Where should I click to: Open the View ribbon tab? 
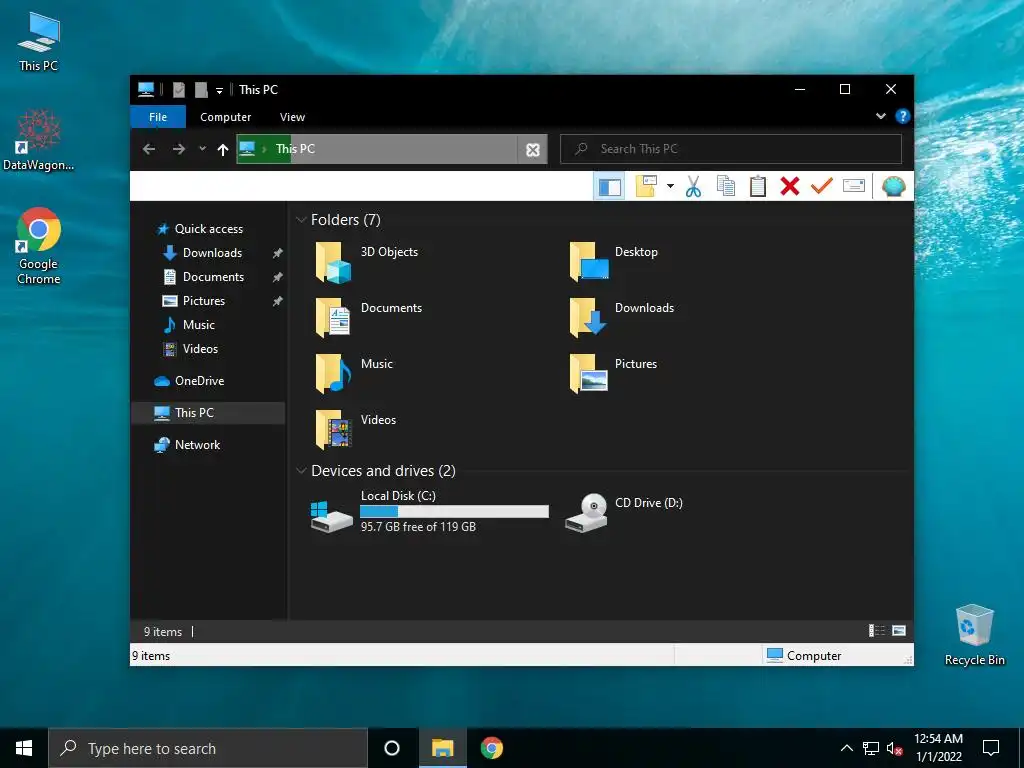click(x=292, y=117)
